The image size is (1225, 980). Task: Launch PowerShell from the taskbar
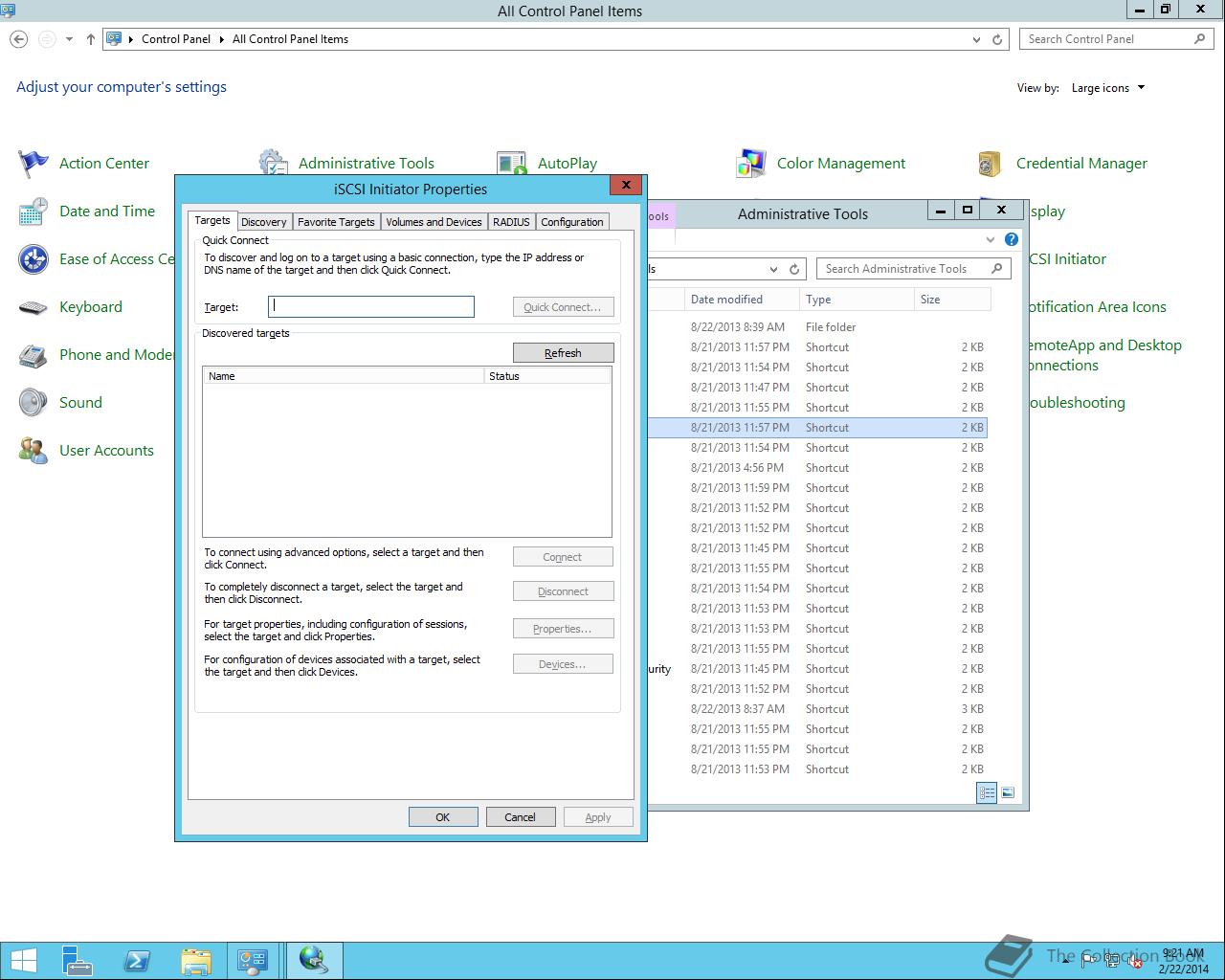pos(137,960)
